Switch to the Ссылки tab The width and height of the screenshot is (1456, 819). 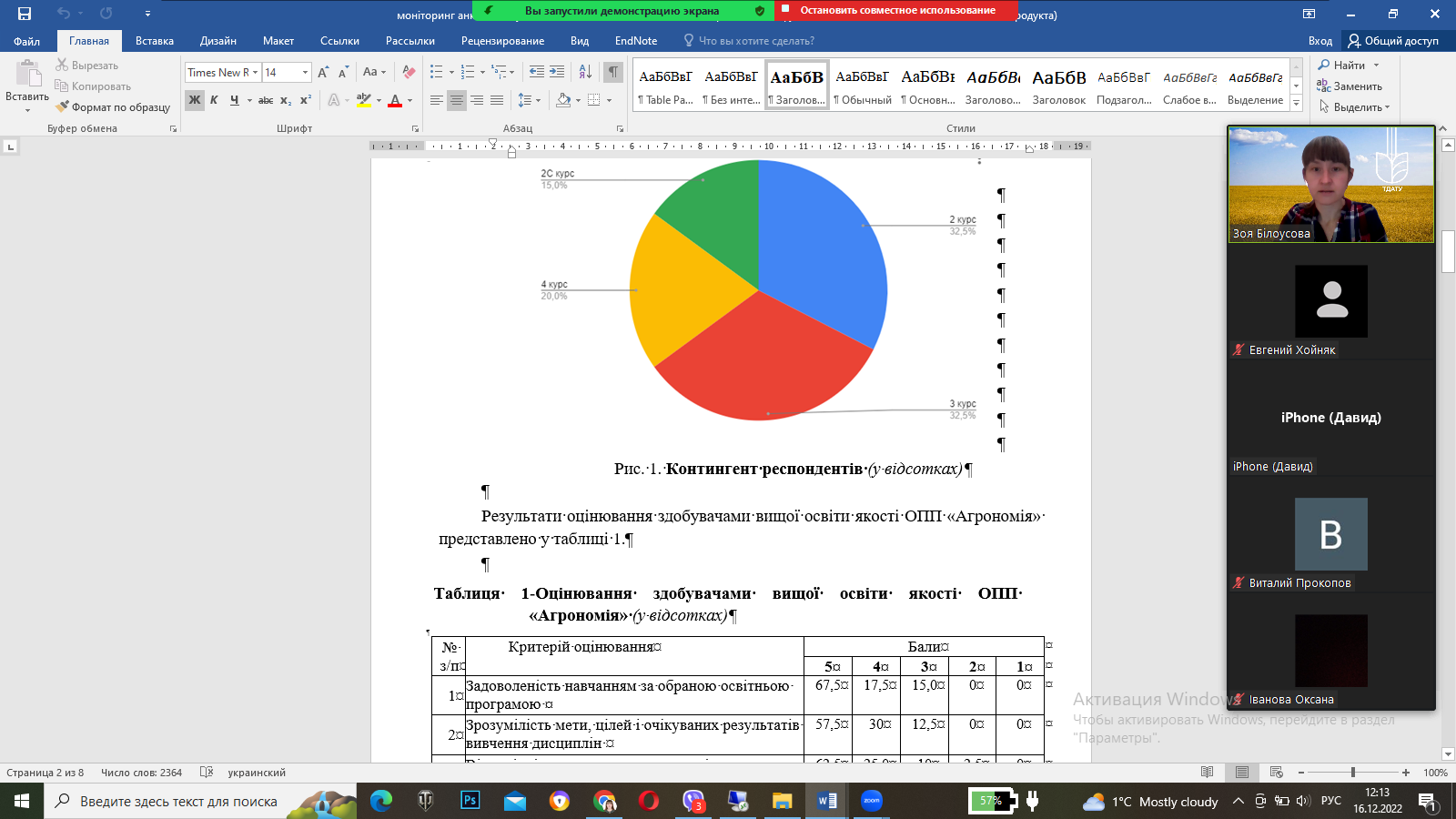339,41
